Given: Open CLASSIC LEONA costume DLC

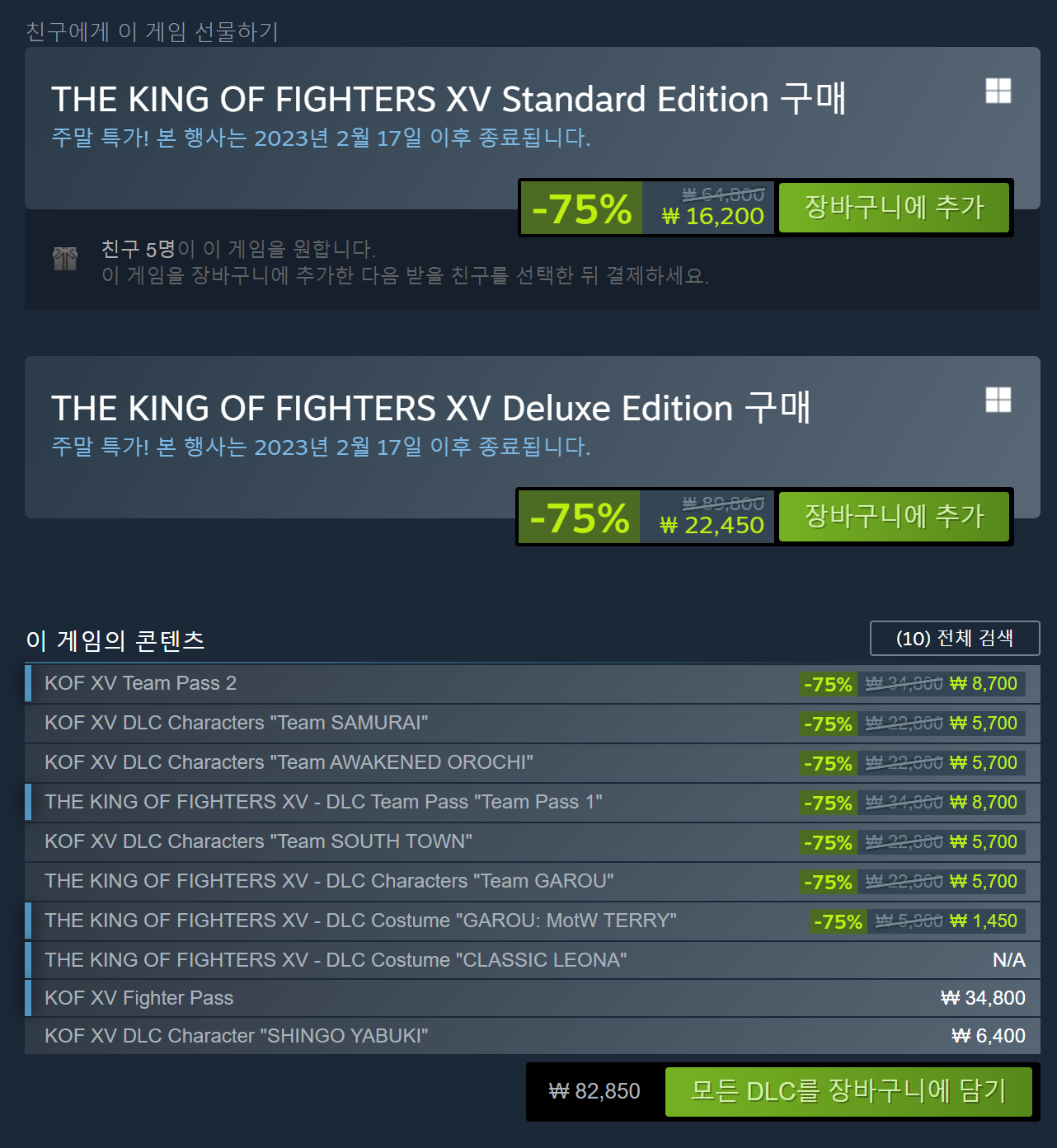Looking at the screenshot, I should point(336,960).
